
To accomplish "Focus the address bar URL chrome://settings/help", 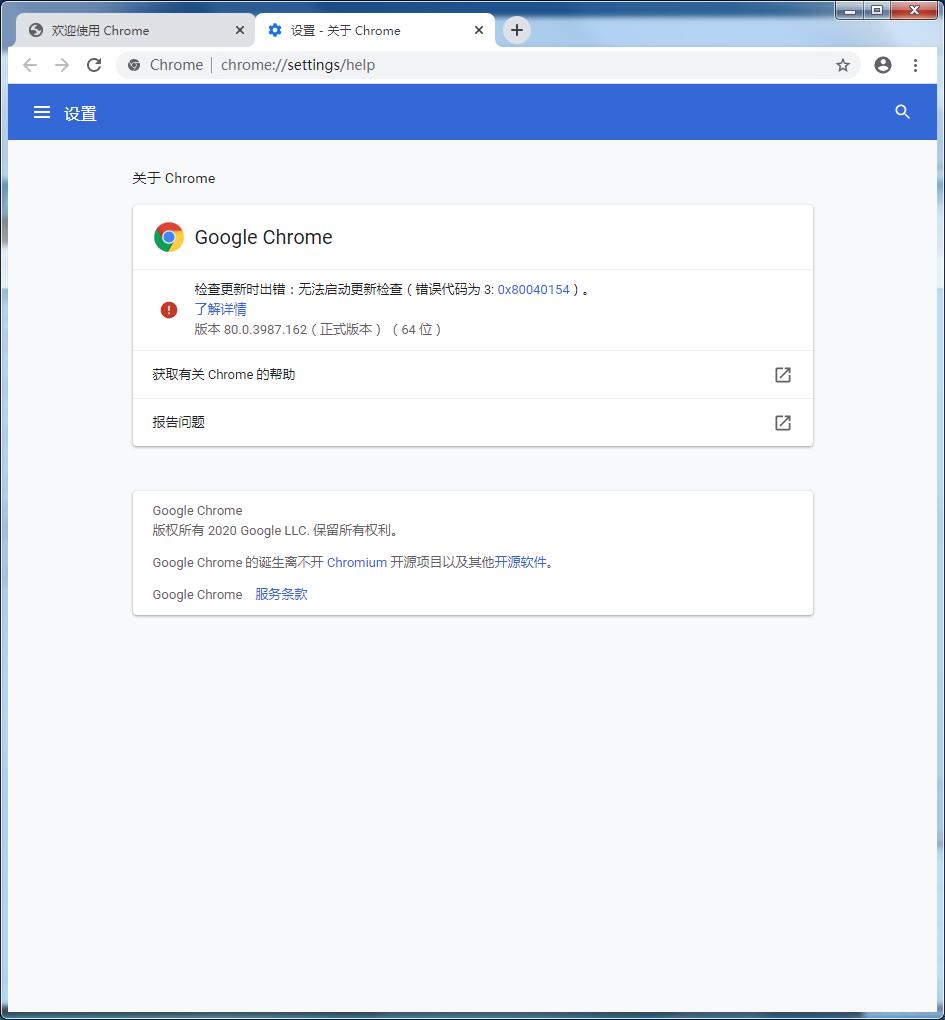I will (298, 65).
